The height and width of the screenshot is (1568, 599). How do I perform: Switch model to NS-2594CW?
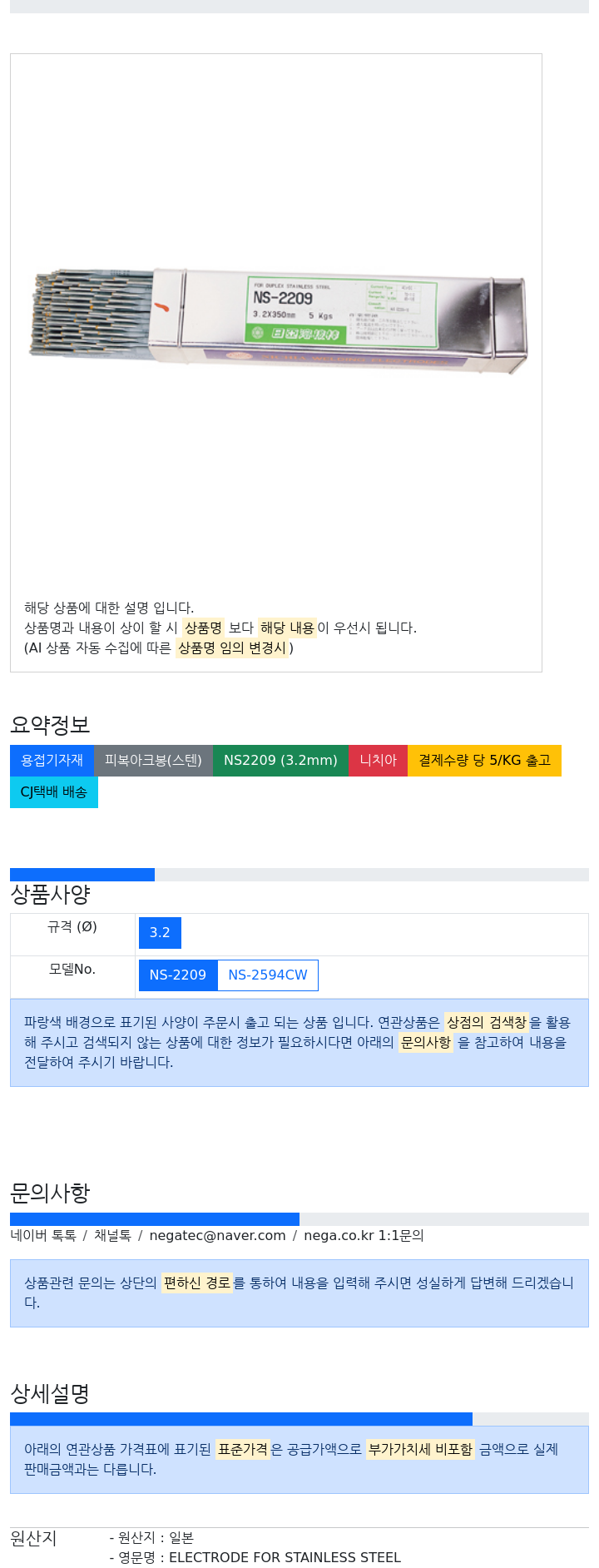(x=268, y=975)
